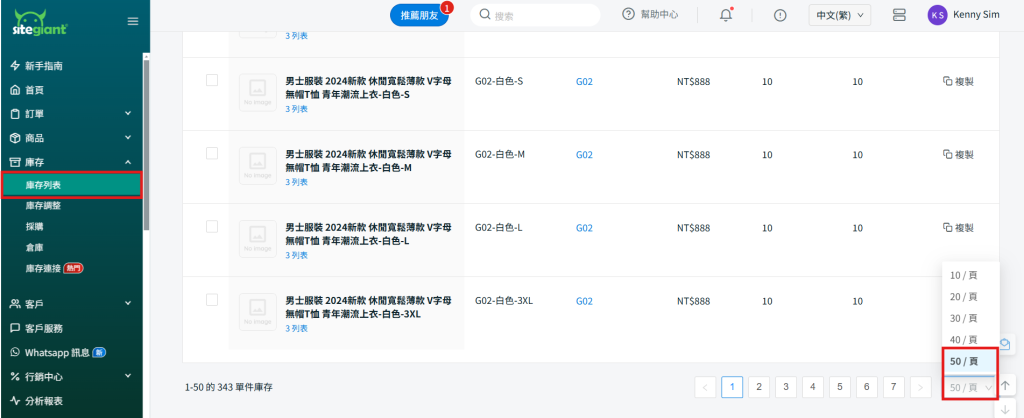Choose 50 / 頁 highlighted option
This screenshot has width=1024, height=418.
click(x=968, y=361)
